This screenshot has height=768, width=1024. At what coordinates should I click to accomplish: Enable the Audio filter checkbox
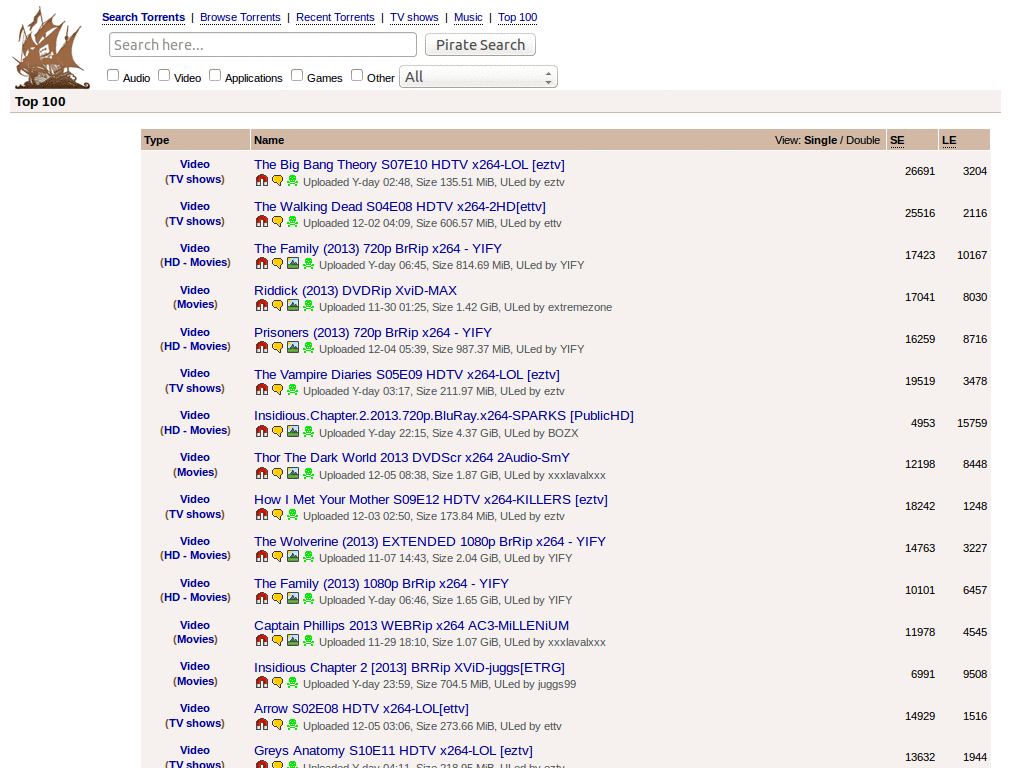coord(113,74)
